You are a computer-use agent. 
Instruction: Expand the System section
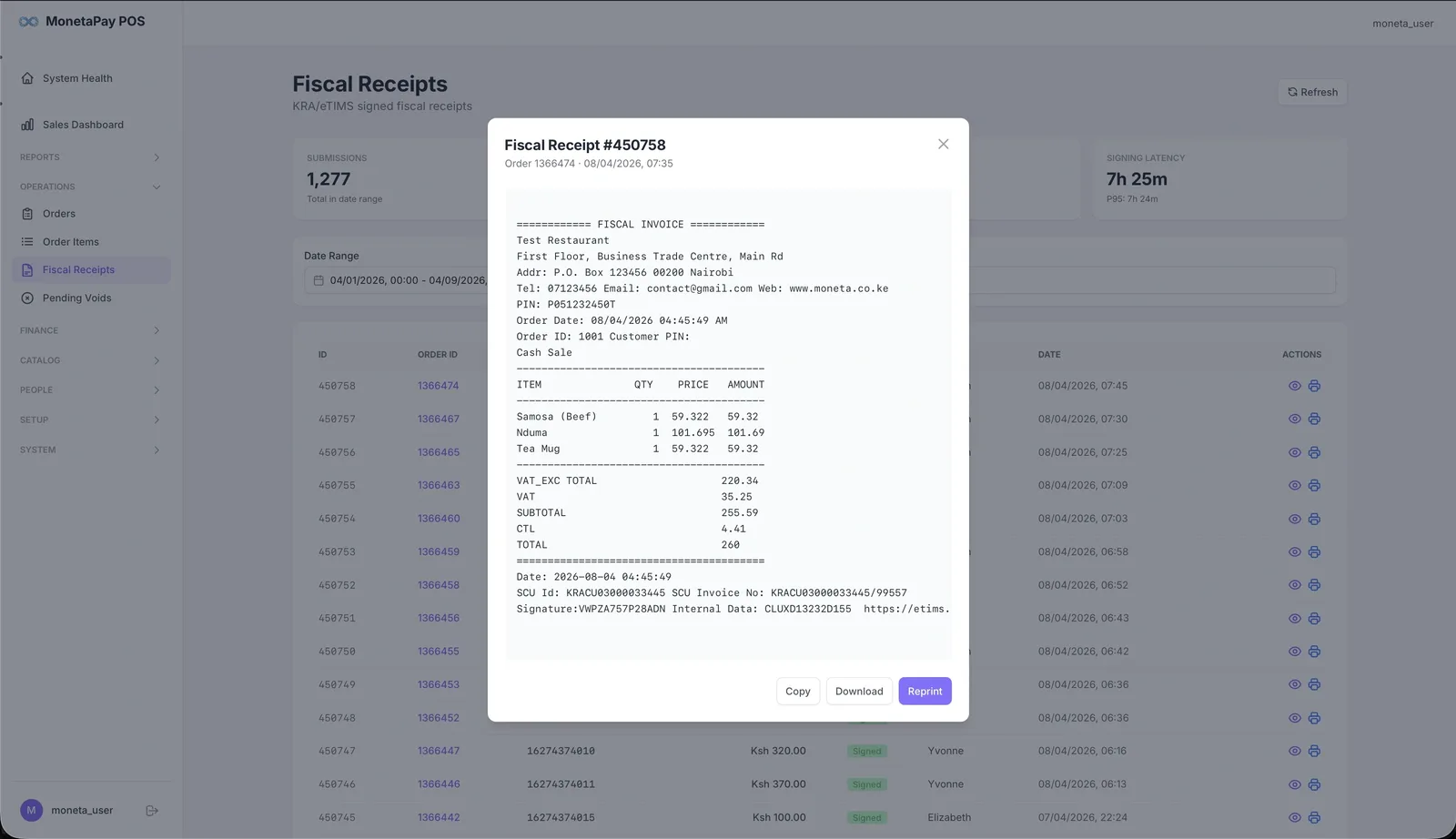point(91,450)
